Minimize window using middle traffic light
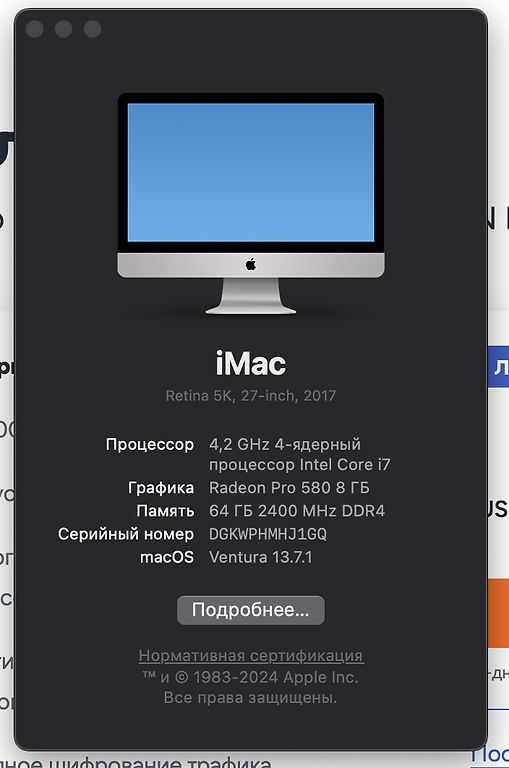 [64, 29]
